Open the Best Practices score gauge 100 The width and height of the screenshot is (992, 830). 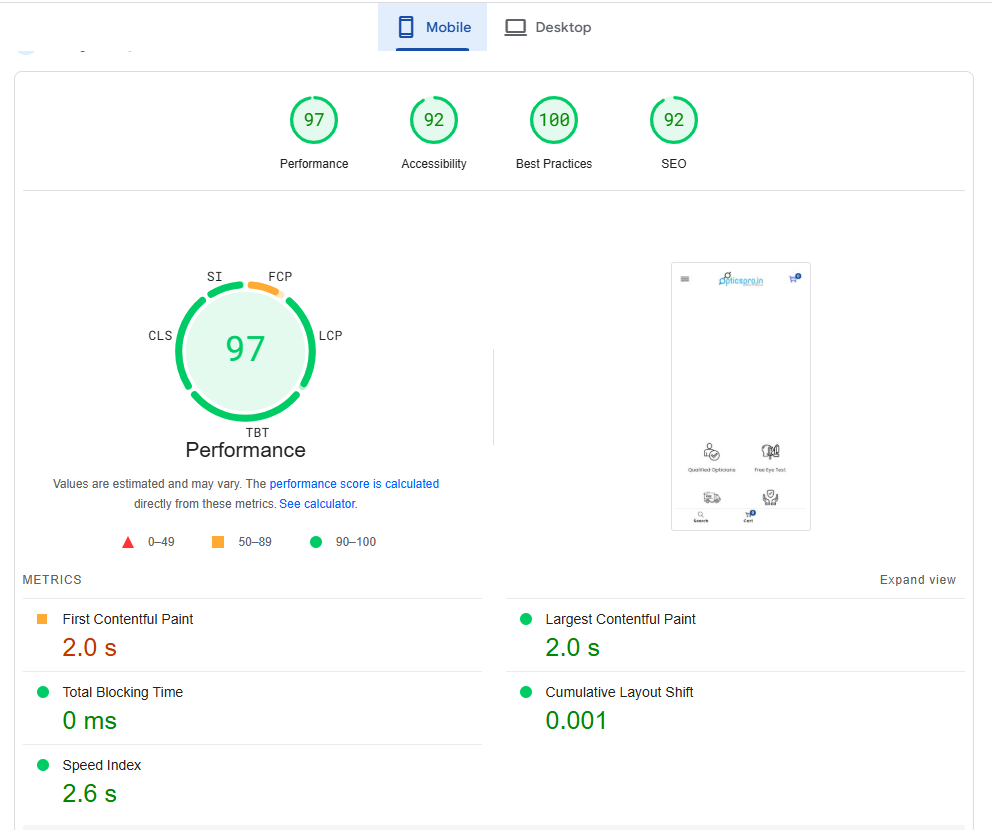coord(554,120)
